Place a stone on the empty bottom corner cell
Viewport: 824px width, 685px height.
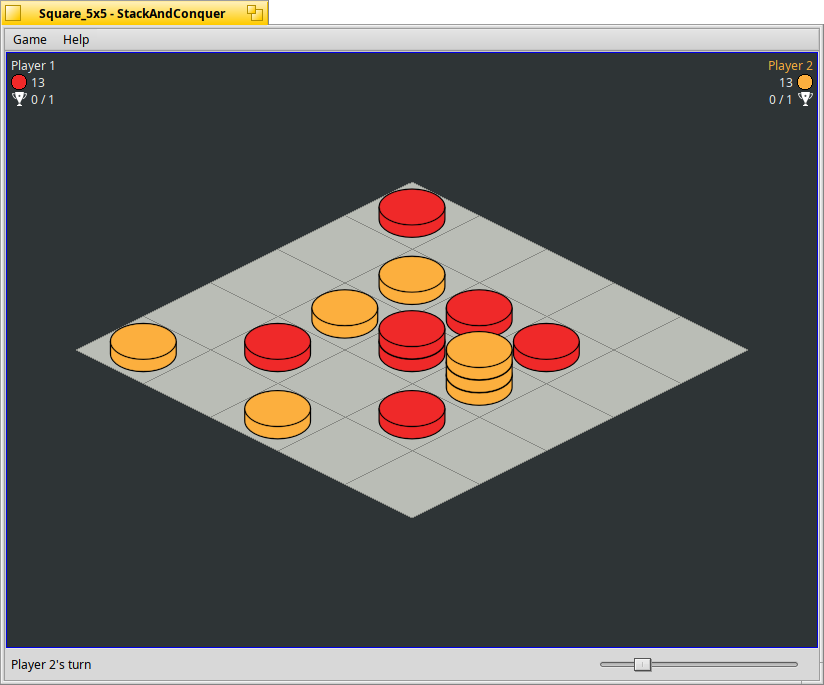(412, 484)
